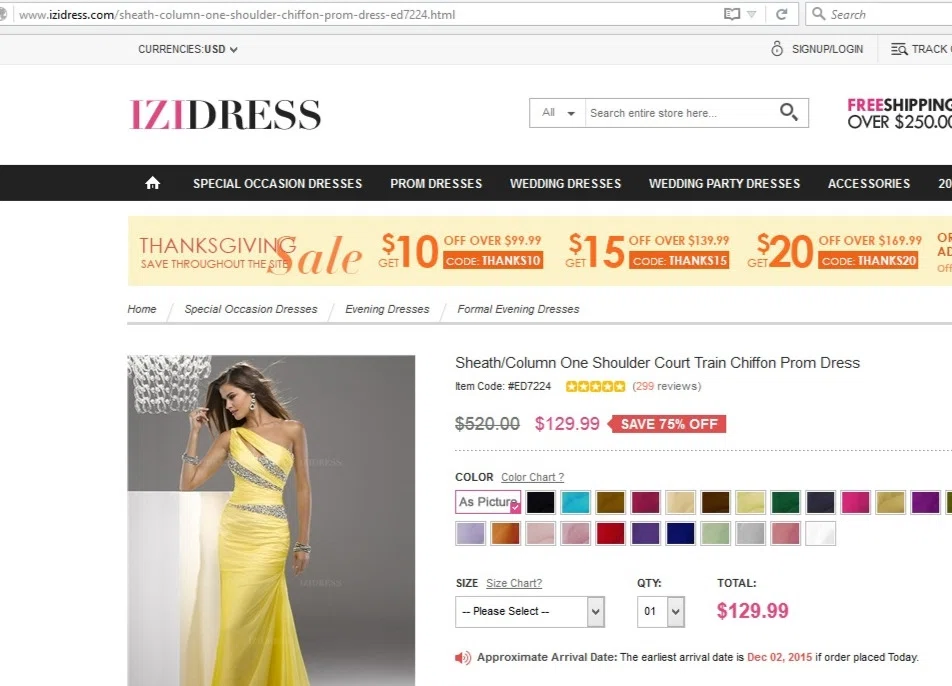Click the five-star rating icons
This screenshot has height=686, width=952.
coord(595,386)
